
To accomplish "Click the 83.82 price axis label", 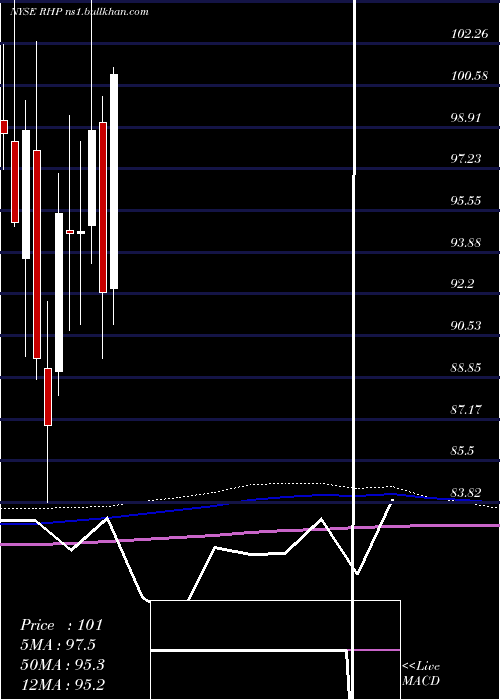I will point(466,492).
